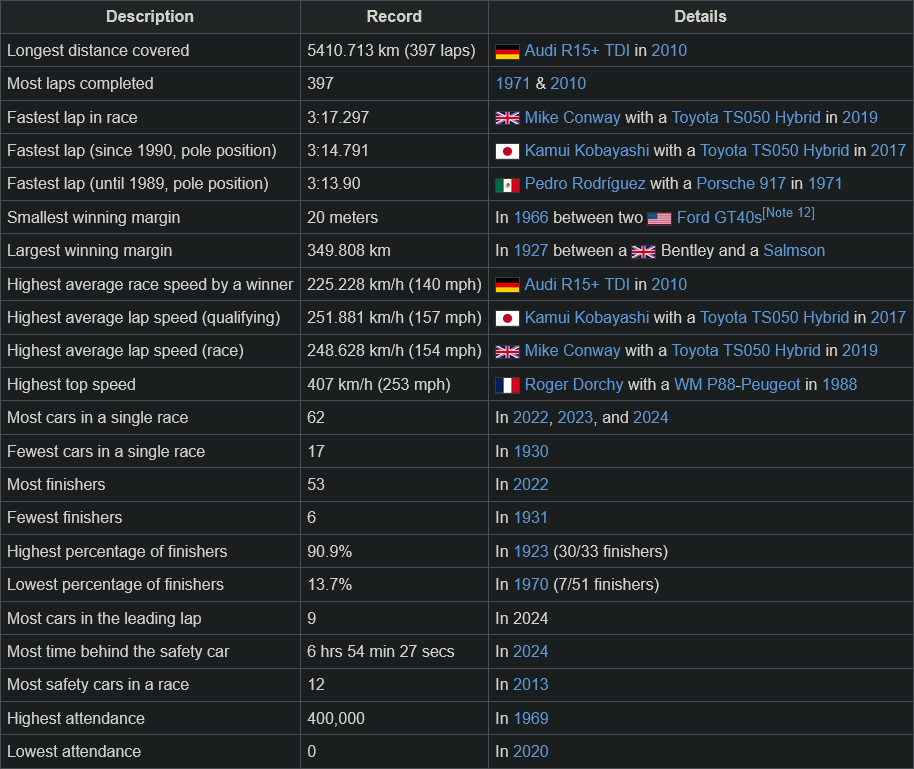914x769 pixels.
Task: Click the UK flag before Bentley
Action: (x=643, y=252)
